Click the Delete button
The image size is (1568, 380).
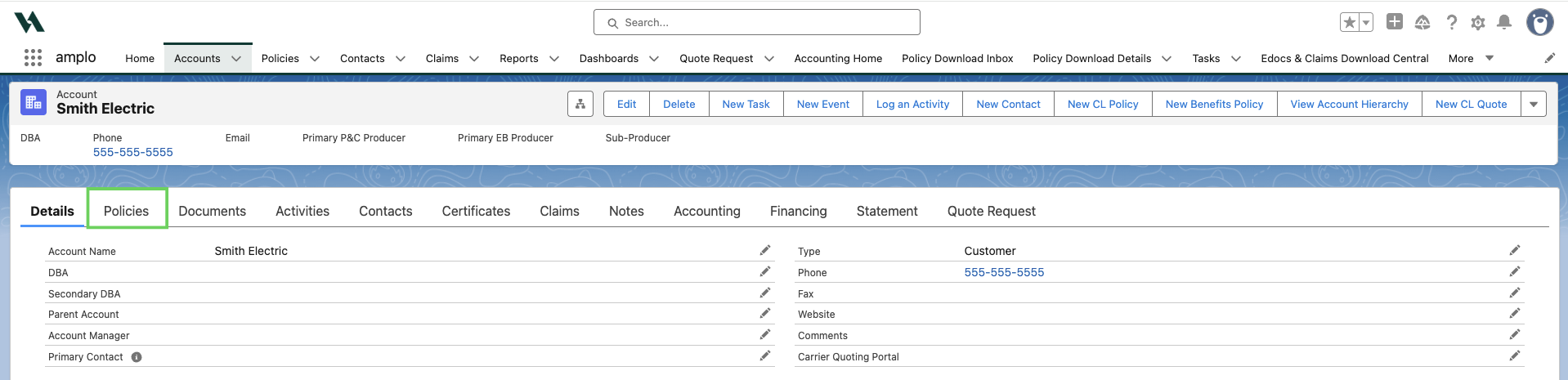click(679, 104)
